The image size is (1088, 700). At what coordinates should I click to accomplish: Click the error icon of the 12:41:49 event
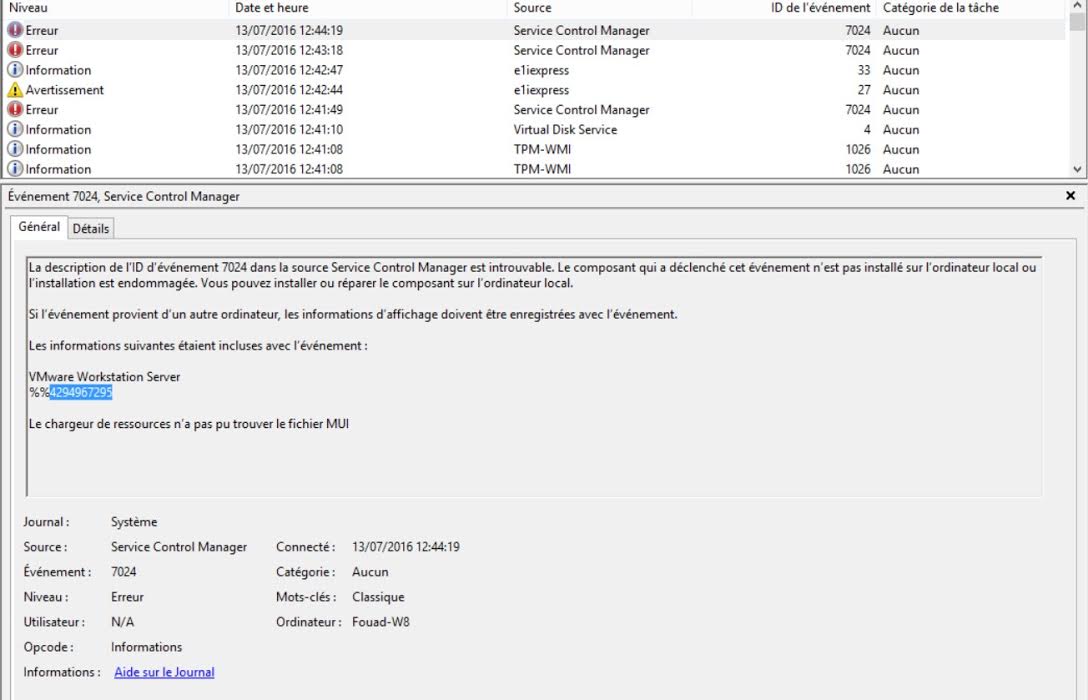15,110
